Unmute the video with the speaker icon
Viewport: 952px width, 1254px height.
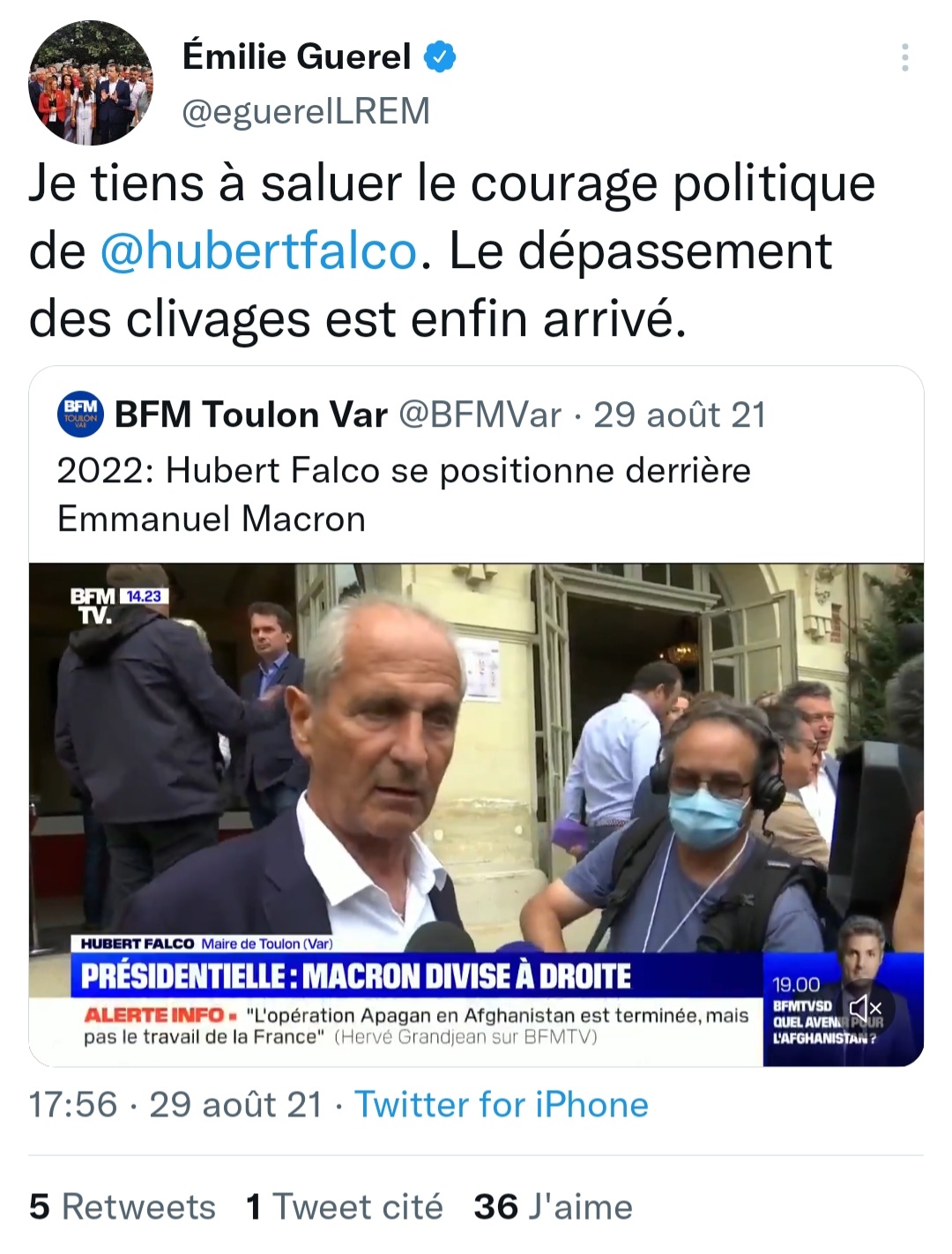click(865, 1007)
